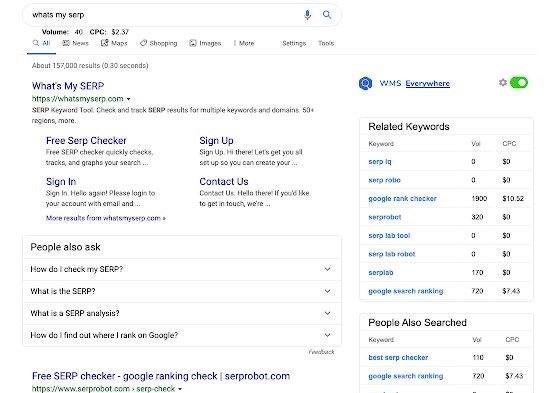The width and height of the screenshot is (550, 393).
Task: Toggle off the WMS Everywhere green switch
Action: 518,83
